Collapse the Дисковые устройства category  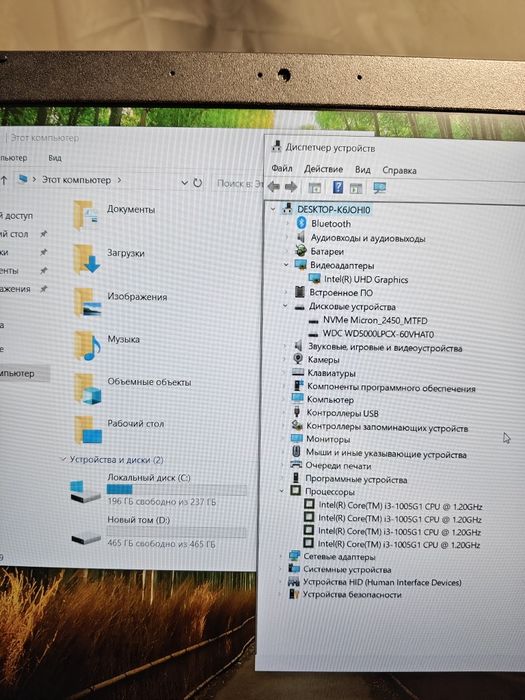(285, 306)
